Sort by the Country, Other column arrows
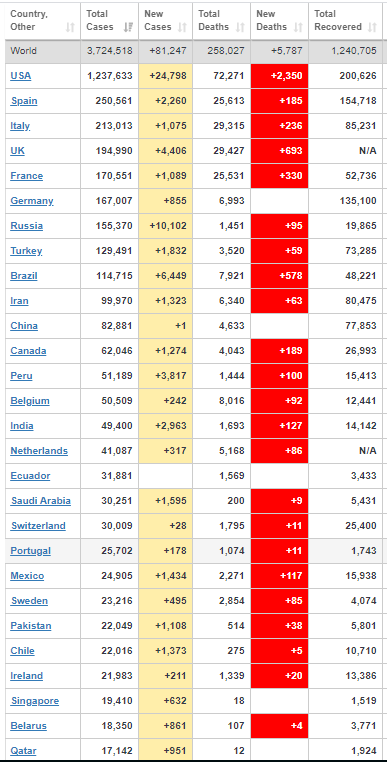This screenshot has height=762, width=387. point(70,27)
